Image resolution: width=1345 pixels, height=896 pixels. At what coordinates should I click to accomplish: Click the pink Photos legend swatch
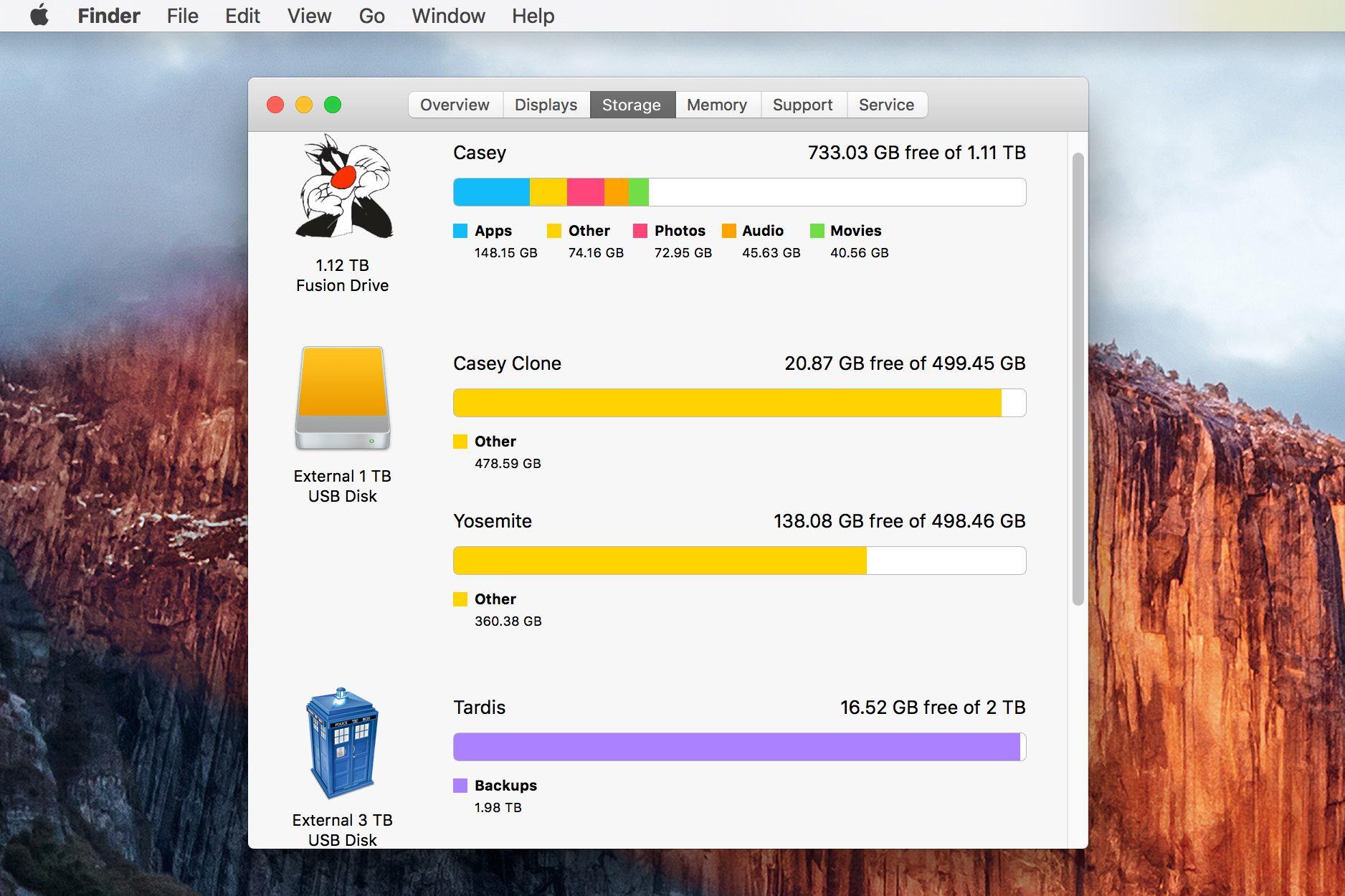640,231
